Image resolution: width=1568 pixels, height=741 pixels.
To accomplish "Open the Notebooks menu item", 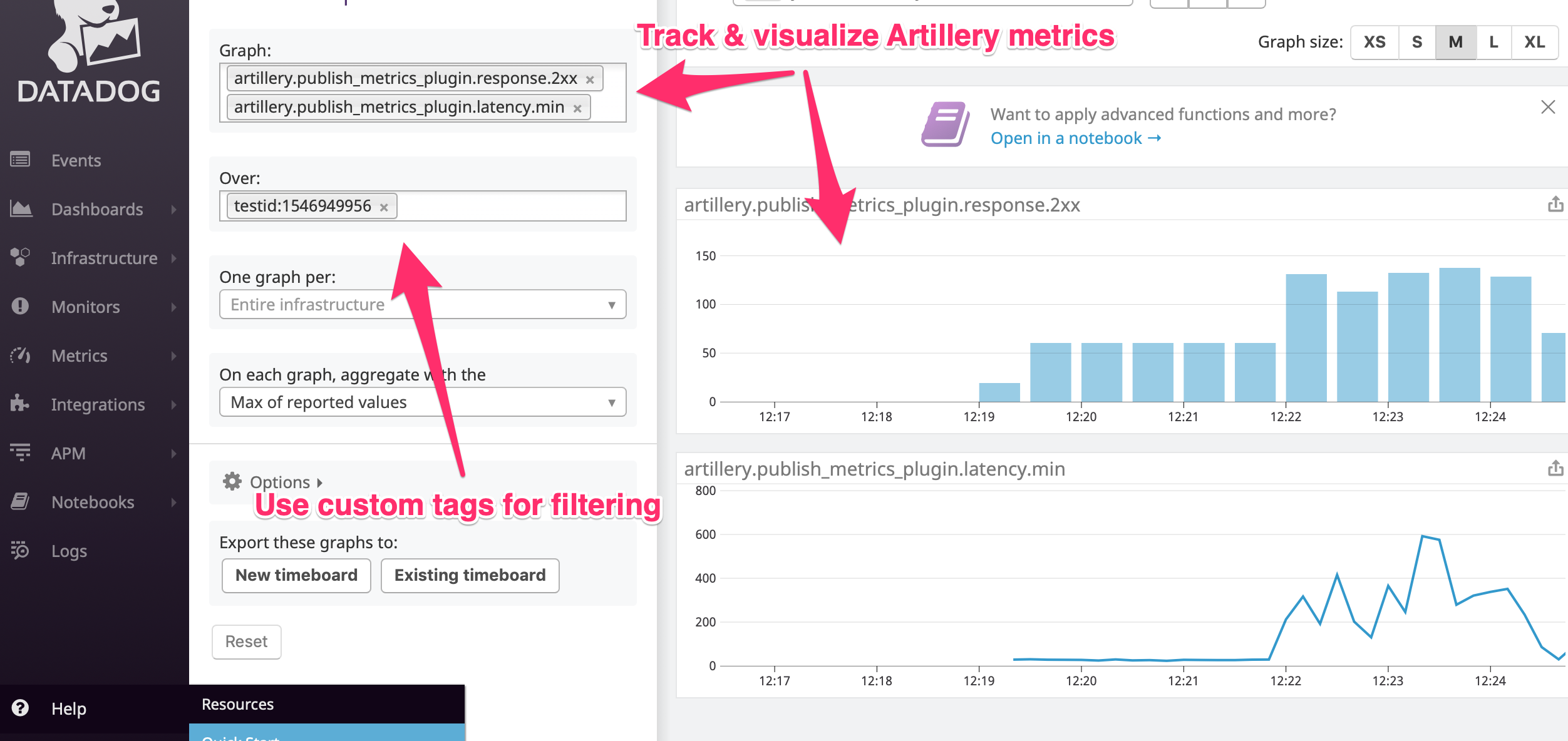I will [x=93, y=502].
